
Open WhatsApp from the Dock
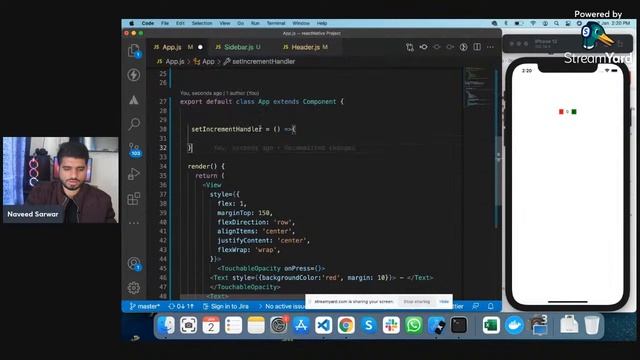[413, 325]
